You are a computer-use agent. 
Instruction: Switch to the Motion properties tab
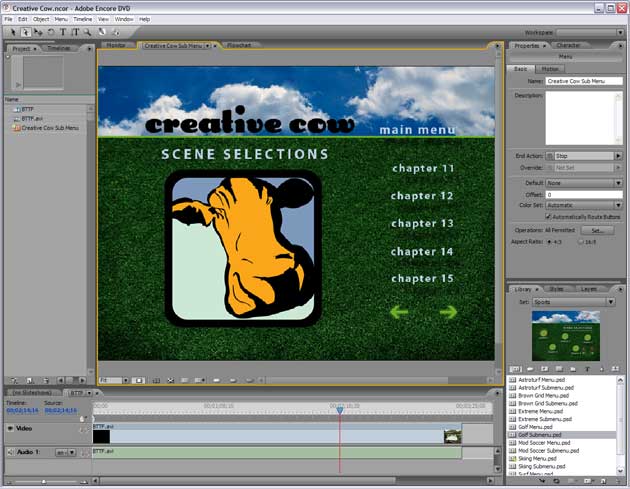pyautogui.click(x=550, y=69)
